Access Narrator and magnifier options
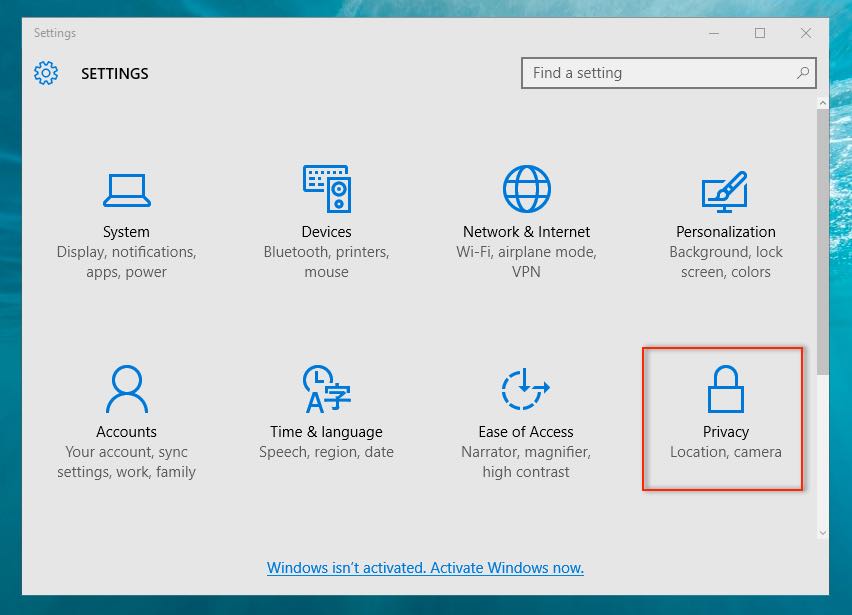 [524, 461]
